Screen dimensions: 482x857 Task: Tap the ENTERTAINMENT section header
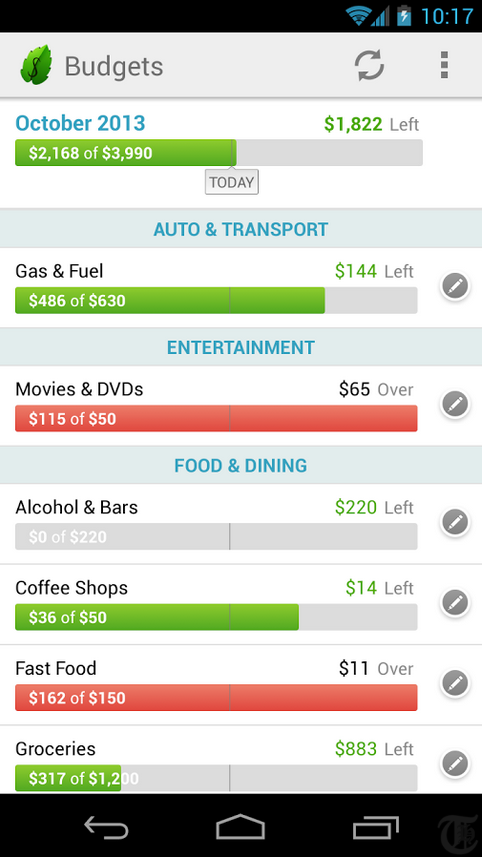[241, 348]
